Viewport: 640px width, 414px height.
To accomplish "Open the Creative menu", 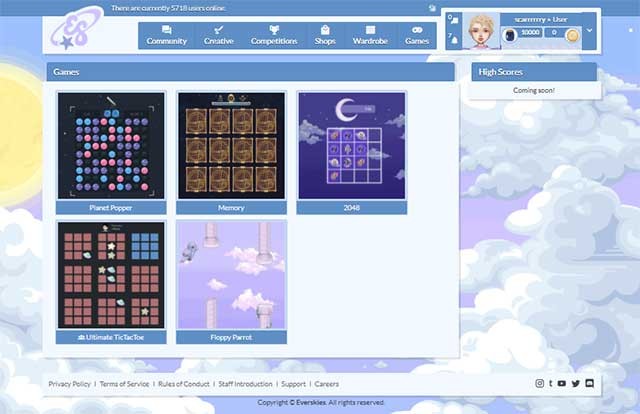I will (x=219, y=36).
